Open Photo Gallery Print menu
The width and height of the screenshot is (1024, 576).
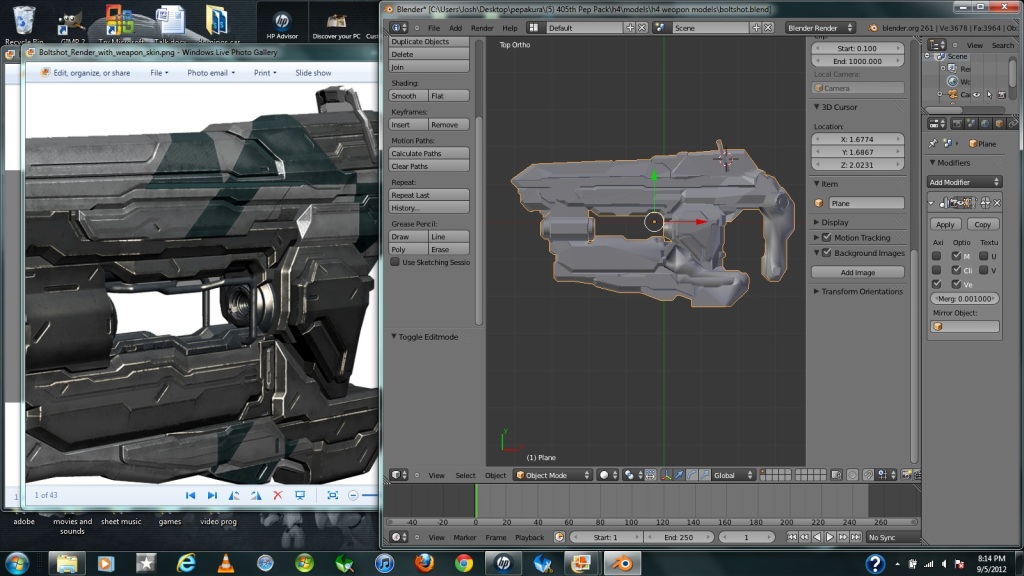tap(264, 72)
